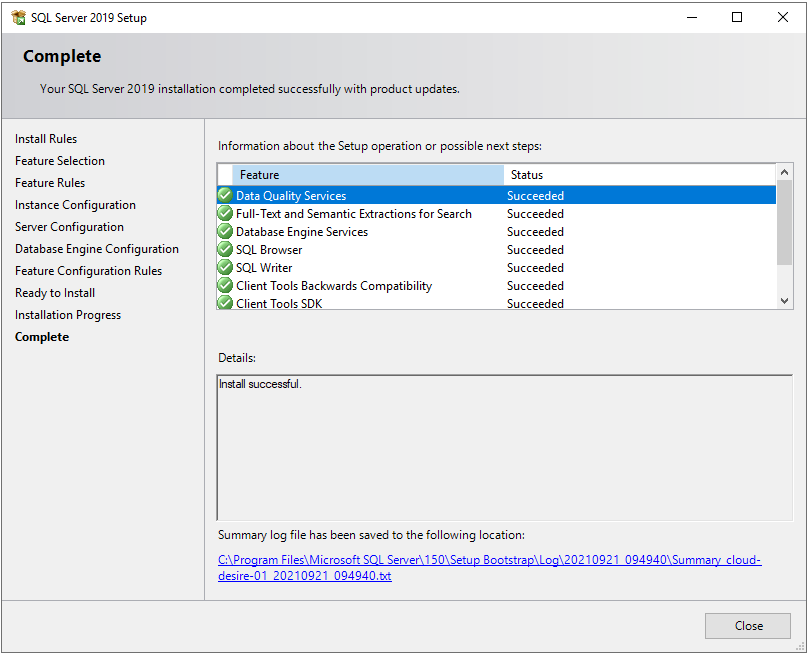Select the Full-Text and Semantic Extractions for Search row

click(x=497, y=214)
